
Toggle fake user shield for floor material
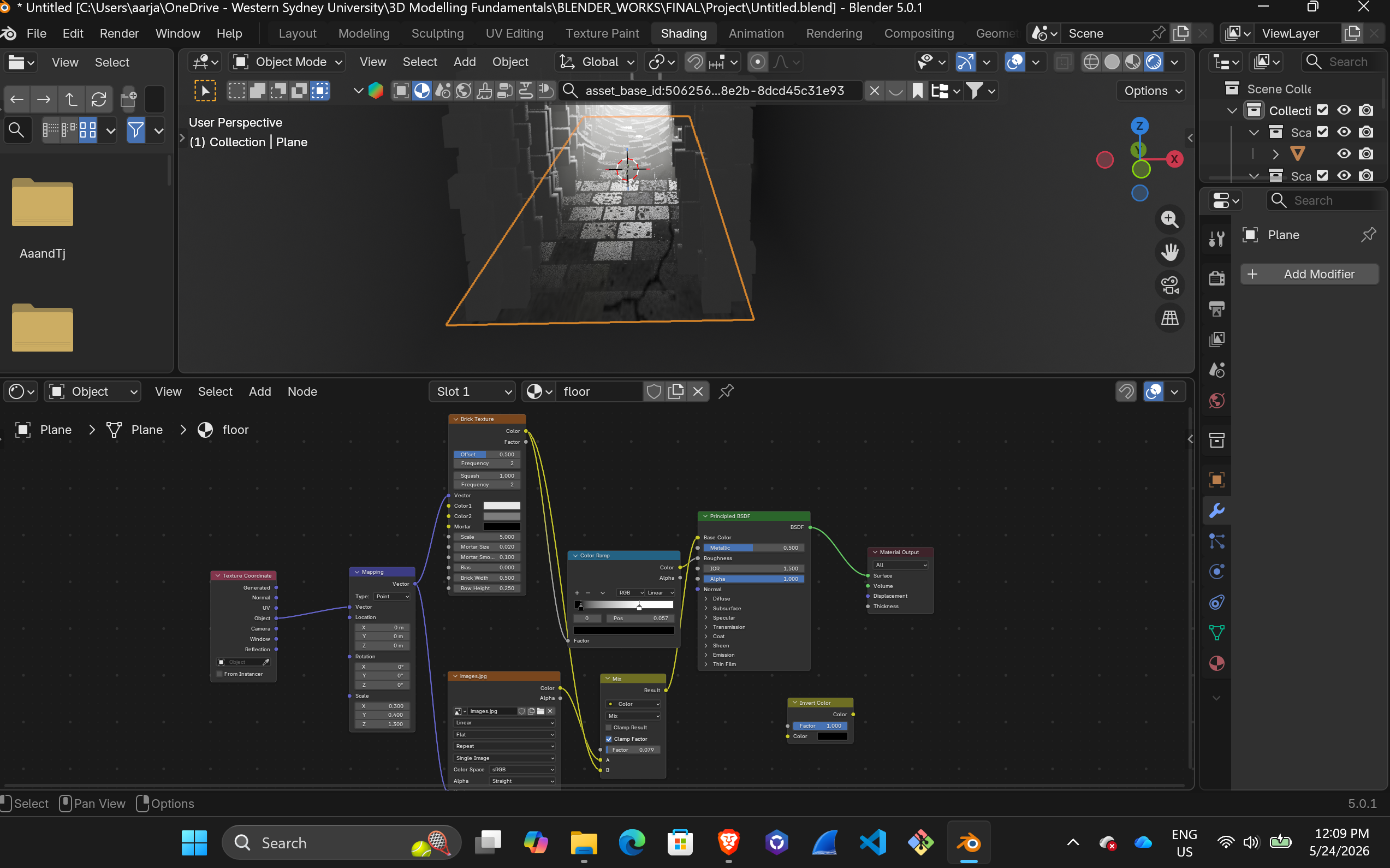pyautogui.click(x=654, y=391)
